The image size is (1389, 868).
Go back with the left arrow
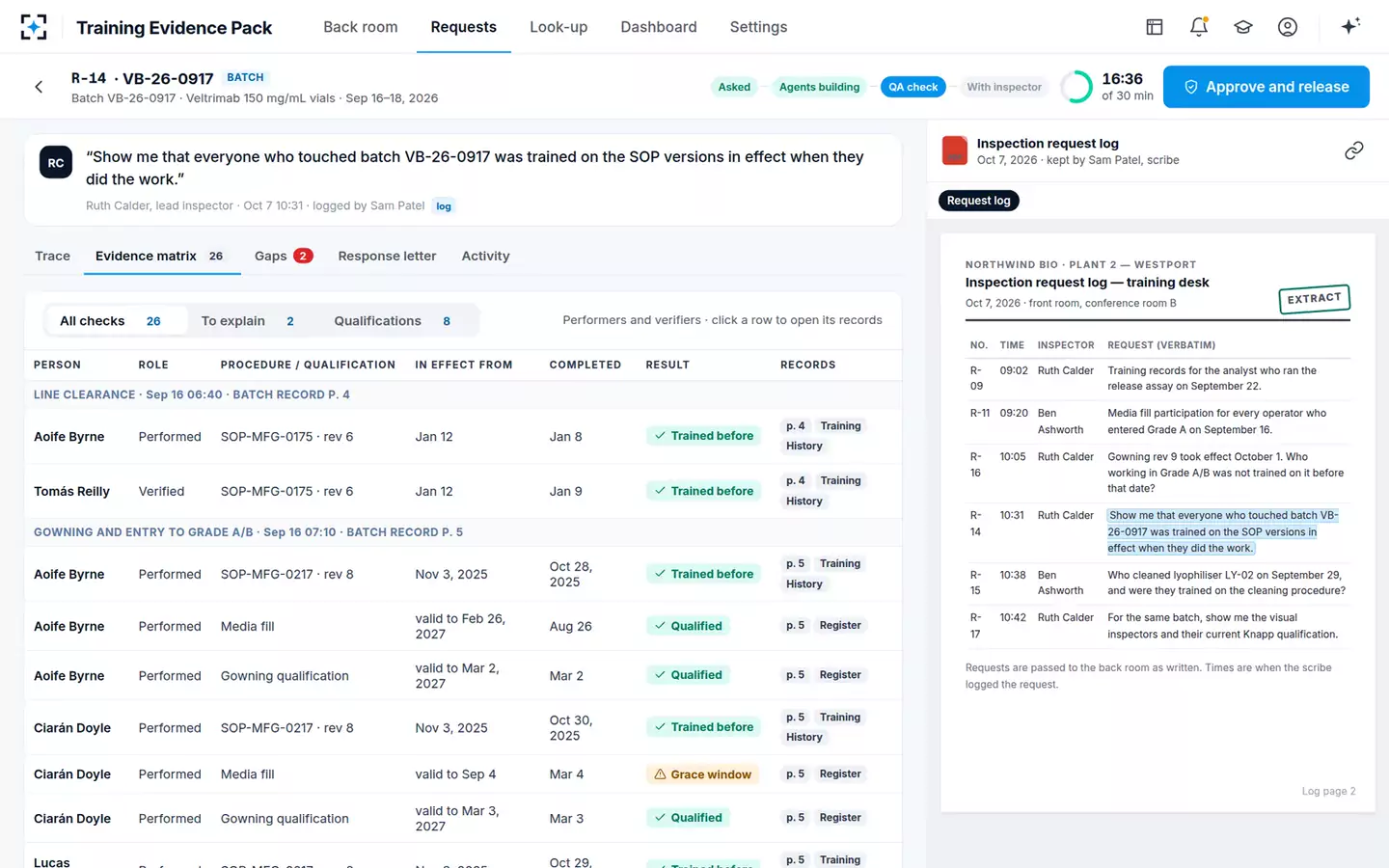coord(39,87)
